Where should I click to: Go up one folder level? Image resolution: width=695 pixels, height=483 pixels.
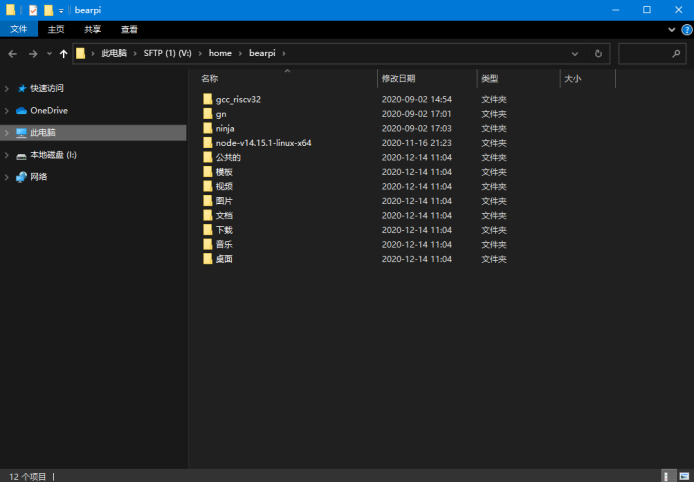coord(63,54)
